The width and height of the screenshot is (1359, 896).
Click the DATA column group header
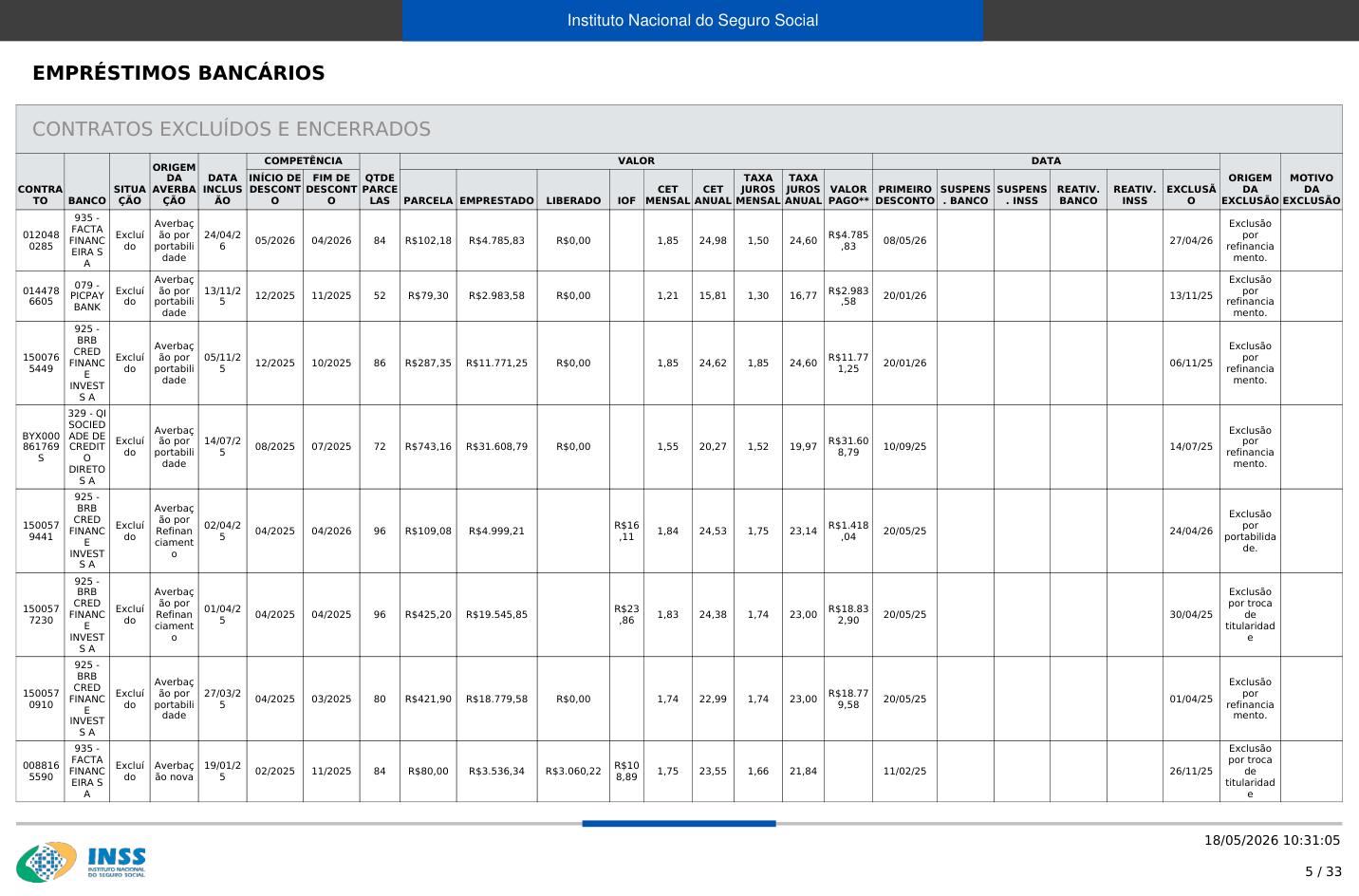tap(1046, 161)
